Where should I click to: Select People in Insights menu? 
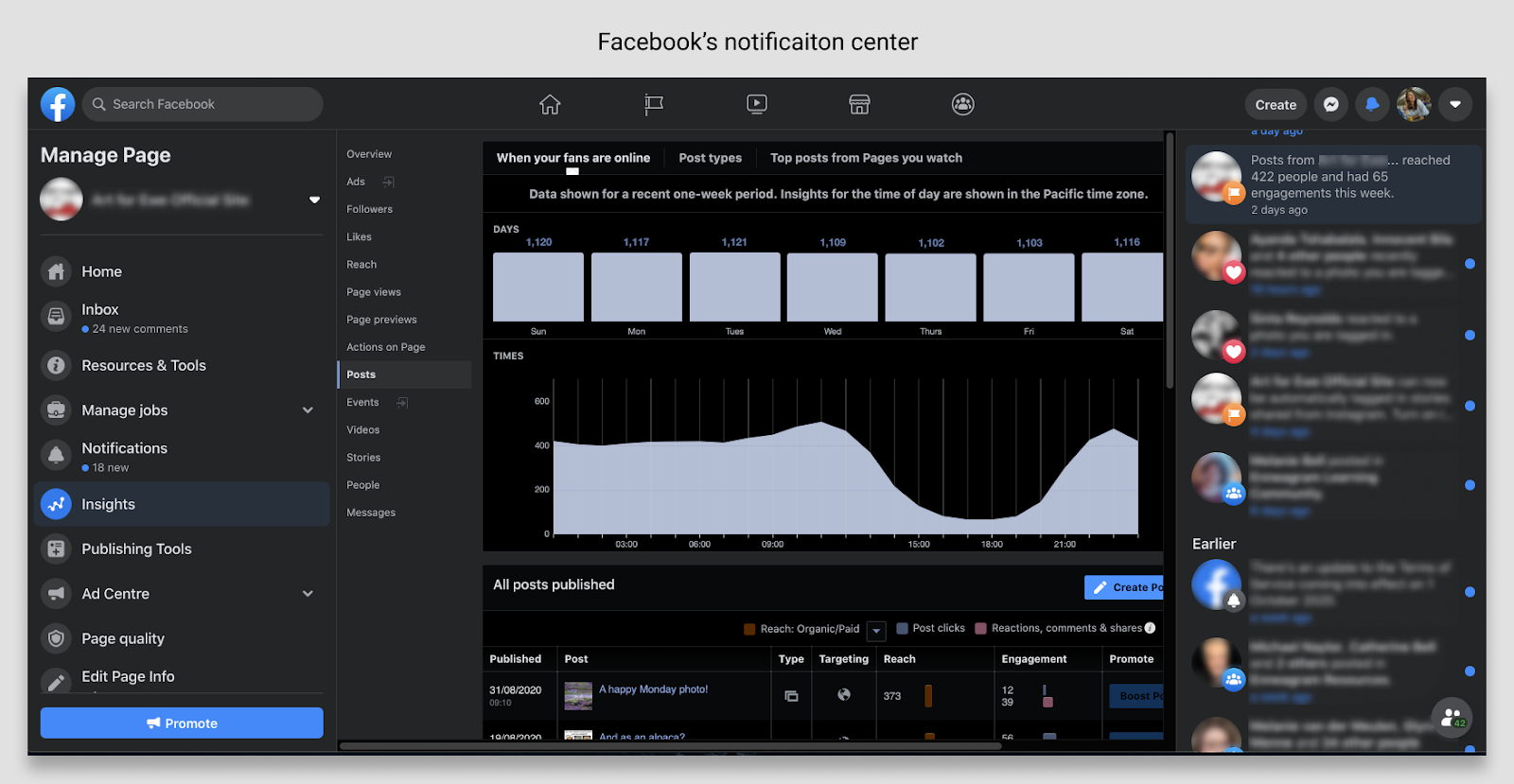[x=362, y=485]
